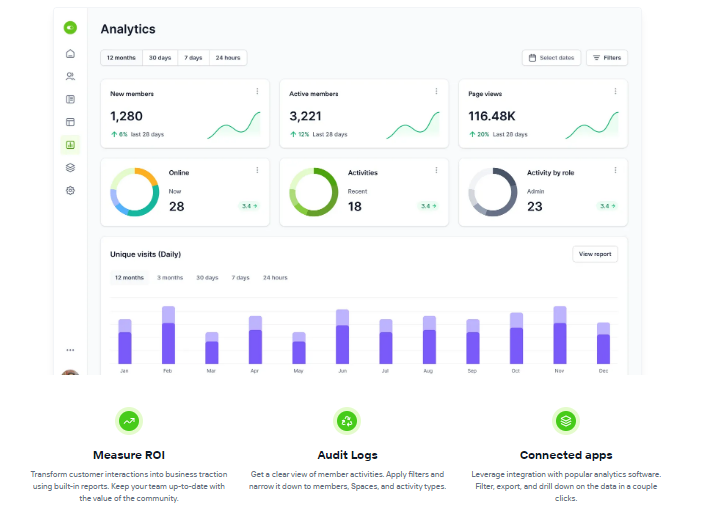
Task: Click the user avatar at sidebar bottom
Action: (x=70, y=372)
